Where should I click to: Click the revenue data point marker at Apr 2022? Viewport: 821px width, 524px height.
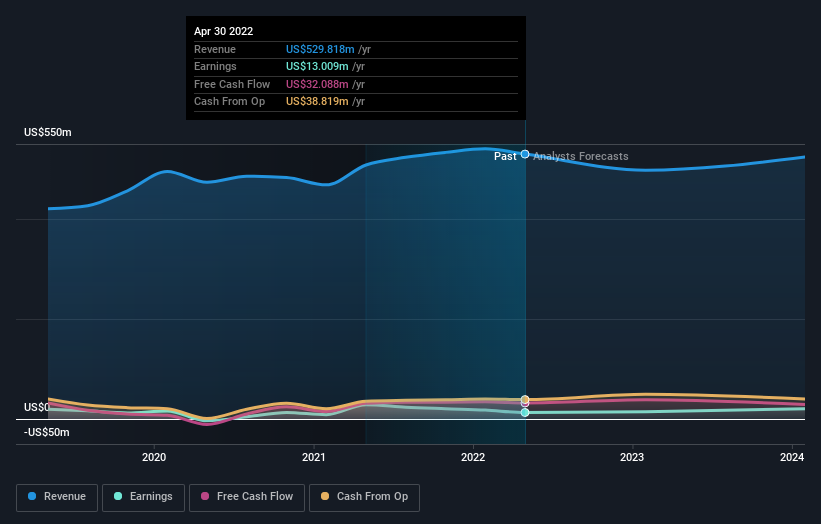[525, 154]
